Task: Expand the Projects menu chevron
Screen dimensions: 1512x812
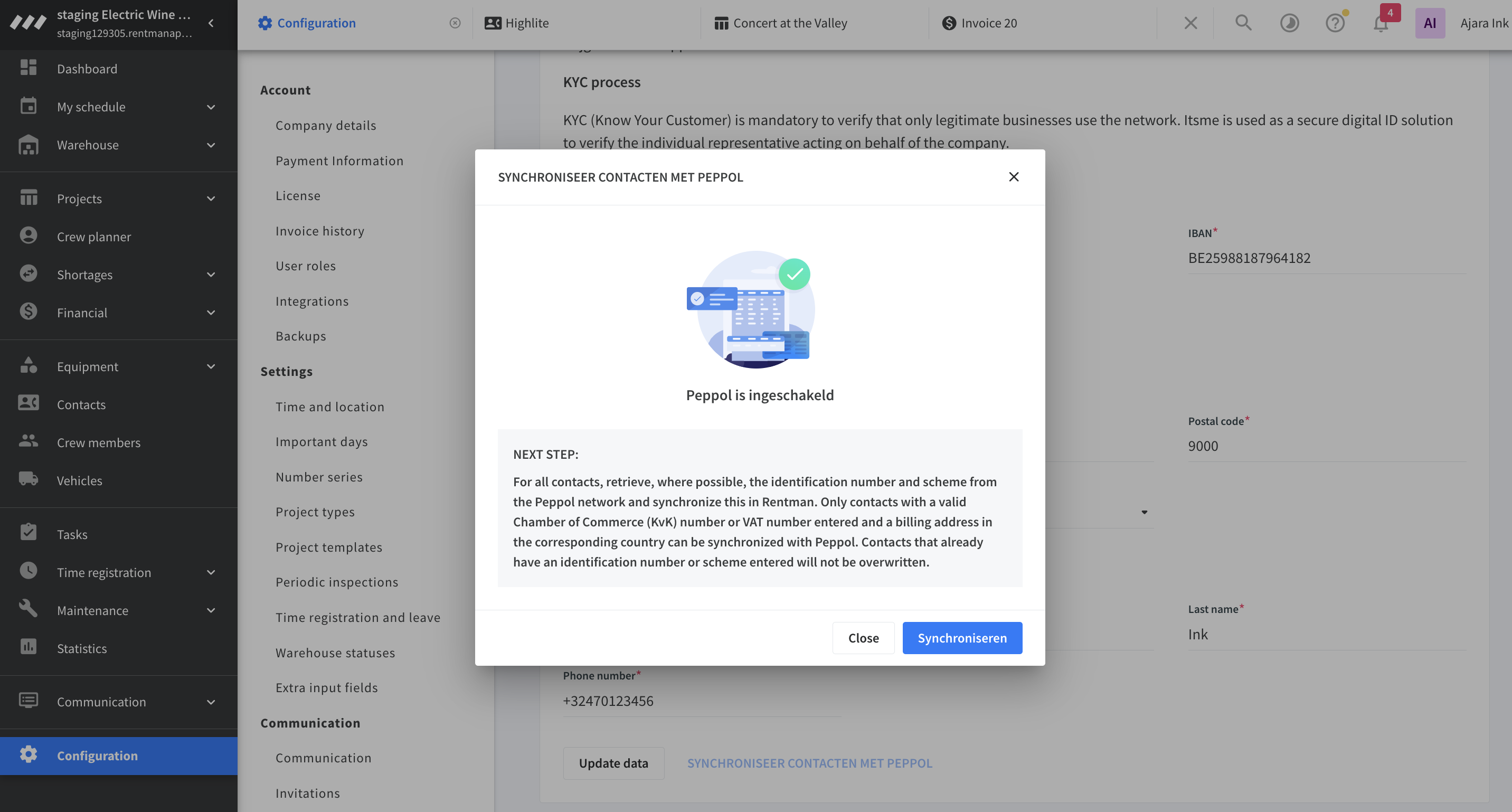Action: pyautogui.click(x=211, y=199)
